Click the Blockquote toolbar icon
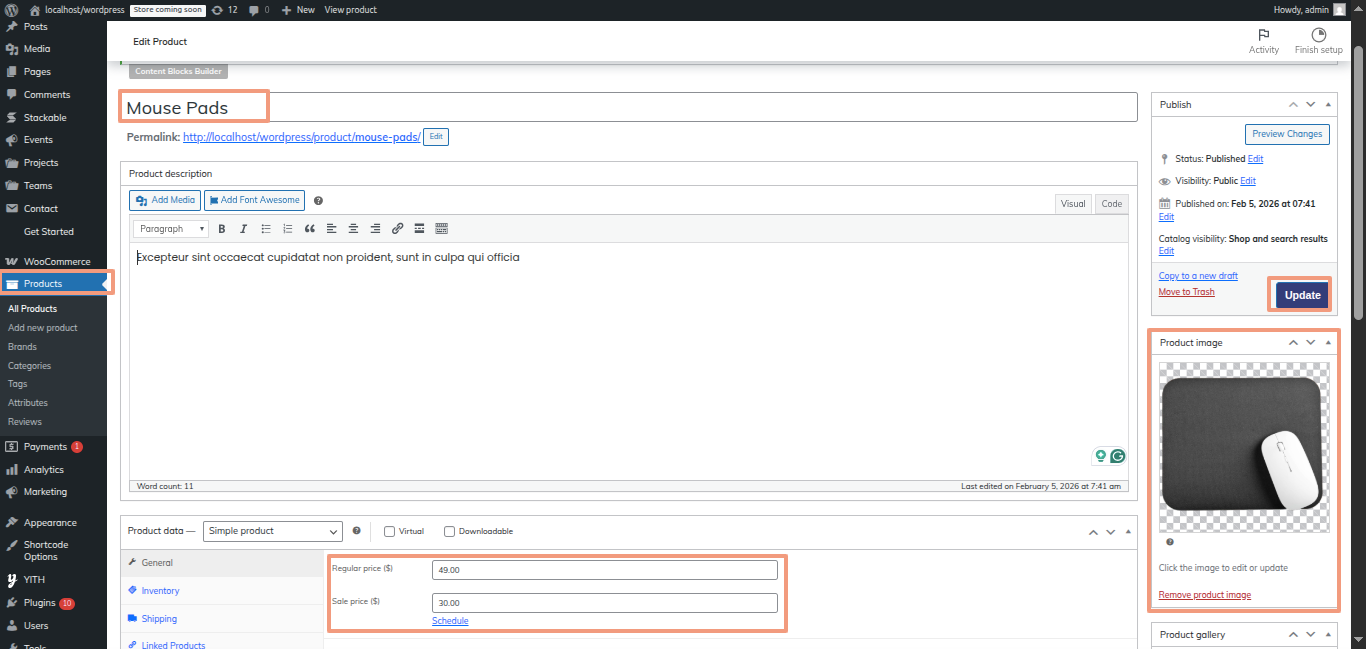This screenshot has width=1366, height=649. (x=310, y=229)
